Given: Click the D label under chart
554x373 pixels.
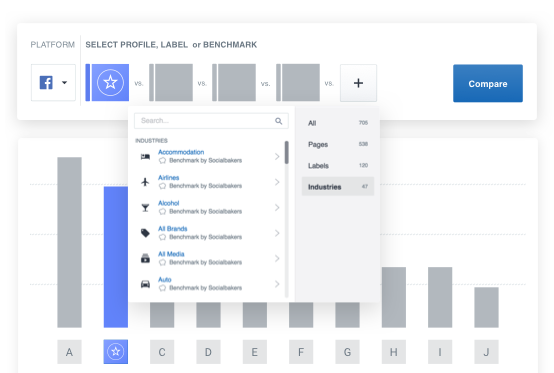Looking at the screenshot, I should [208, 352].
